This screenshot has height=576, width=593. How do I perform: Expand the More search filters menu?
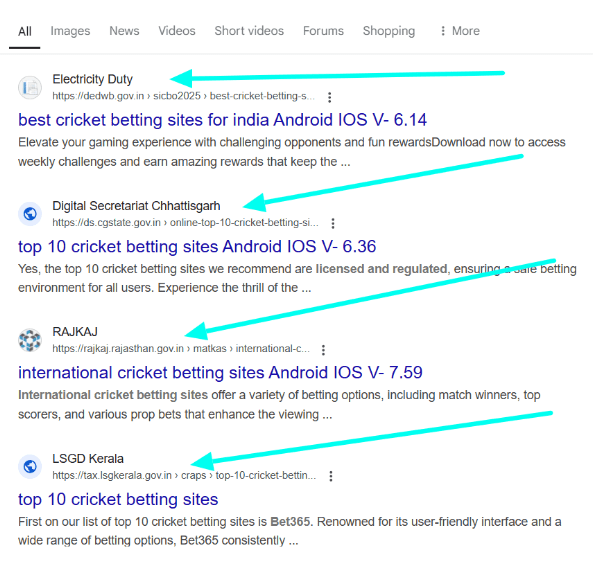pyautogui.click(x=460, y=31)
